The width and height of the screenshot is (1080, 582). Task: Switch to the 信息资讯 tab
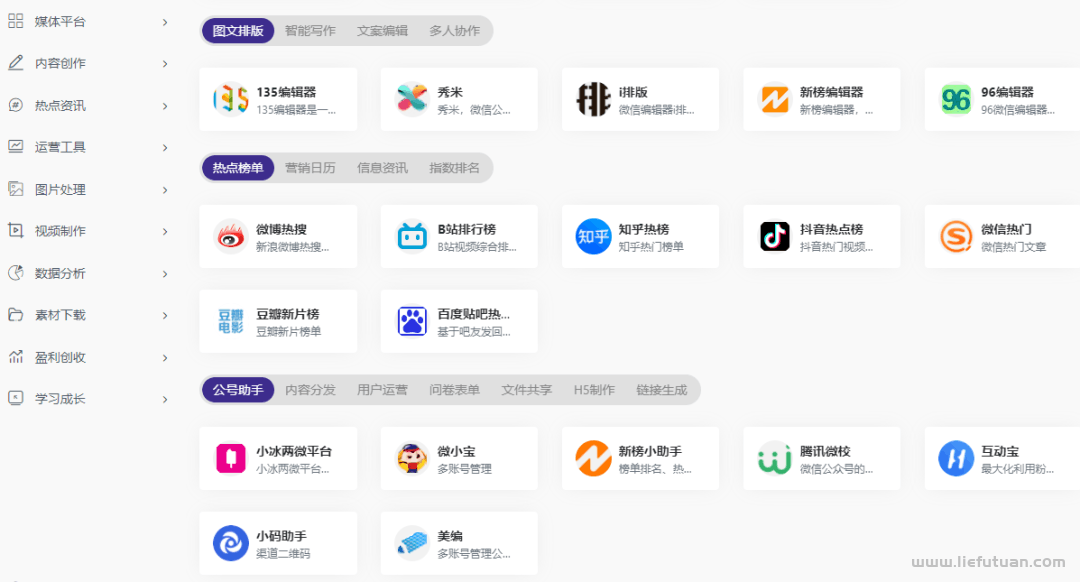tap(382, 167)
